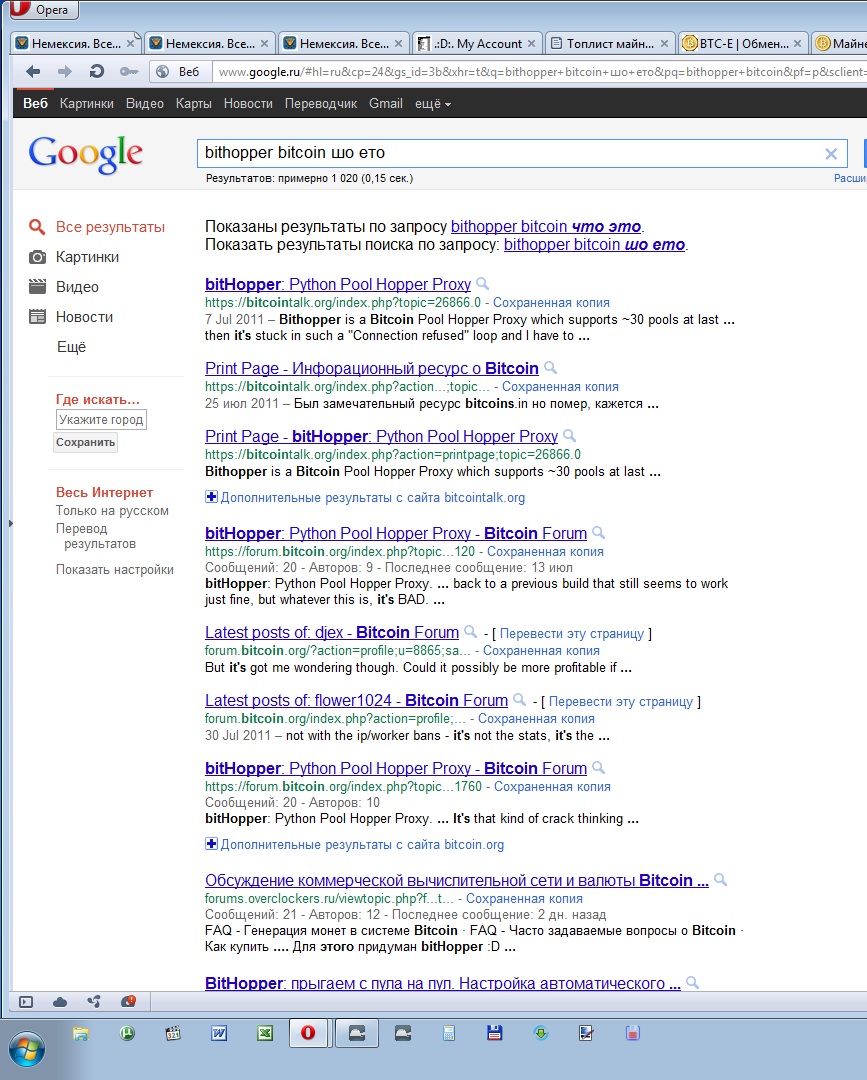Close the My Account tab
The width and height of the screenshot is (867, 1080).
pyautogui.click(x=532, y=43)
